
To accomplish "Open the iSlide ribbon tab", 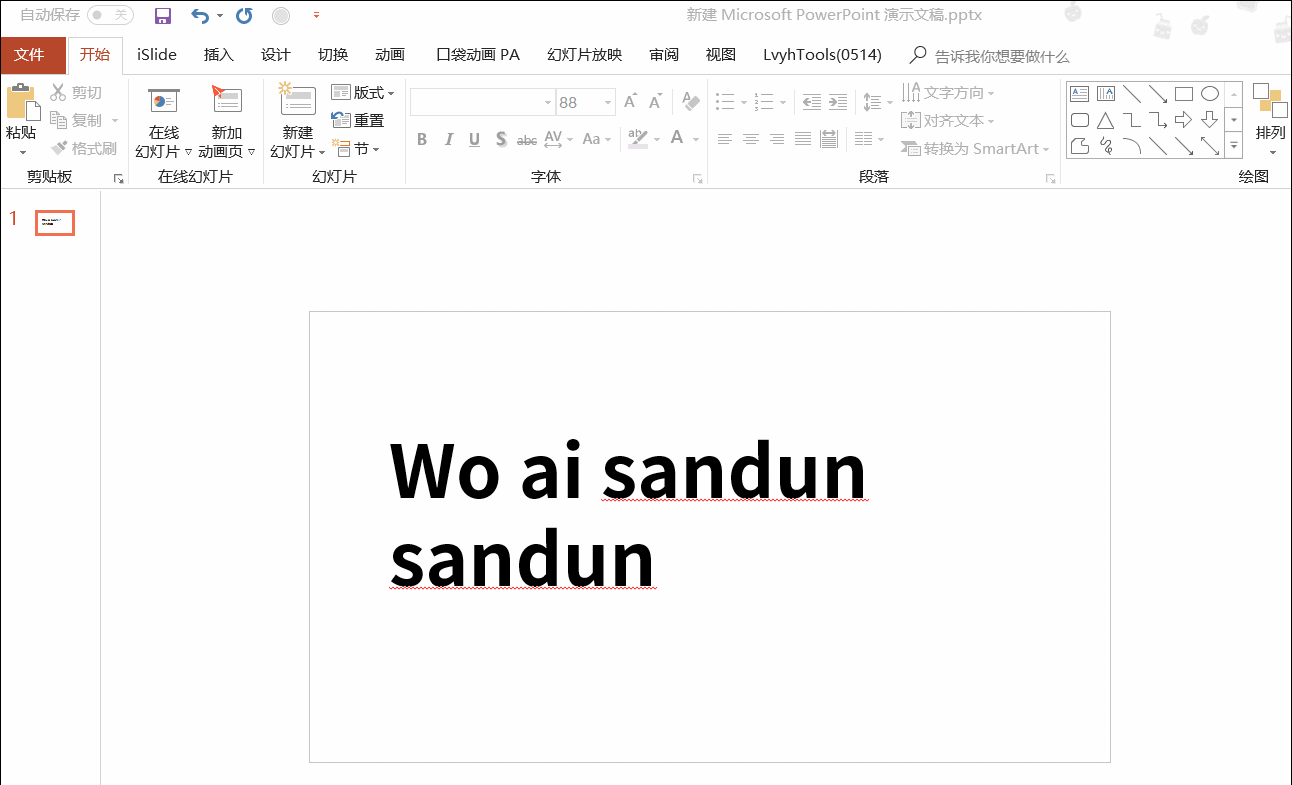I will (157, 55).
